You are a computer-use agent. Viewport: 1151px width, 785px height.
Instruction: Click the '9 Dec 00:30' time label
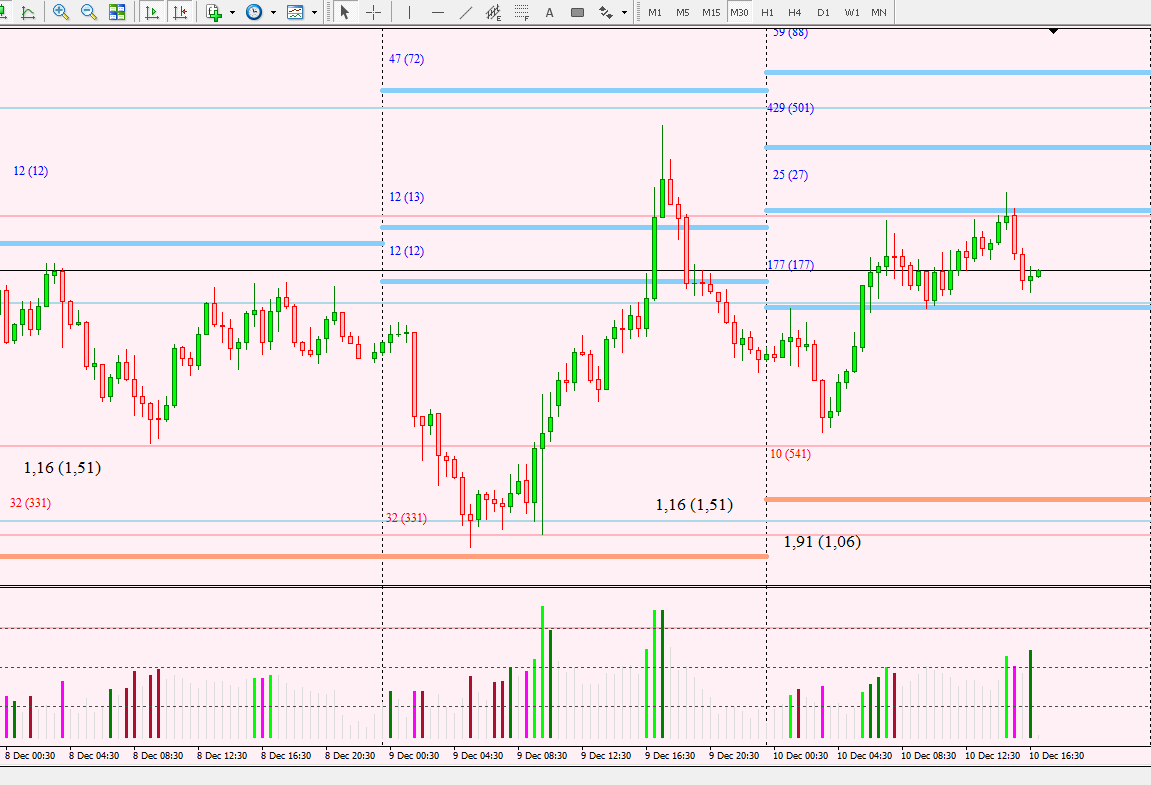[414, 756]
